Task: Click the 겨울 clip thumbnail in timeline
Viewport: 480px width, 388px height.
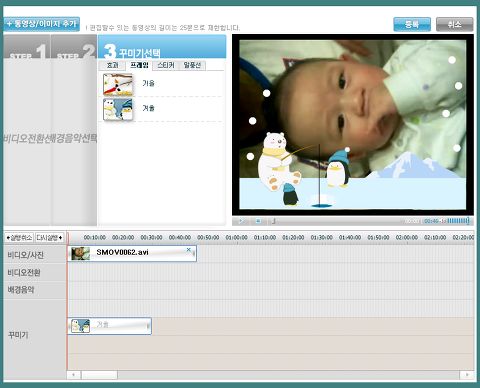Action: tap(81, 326)
